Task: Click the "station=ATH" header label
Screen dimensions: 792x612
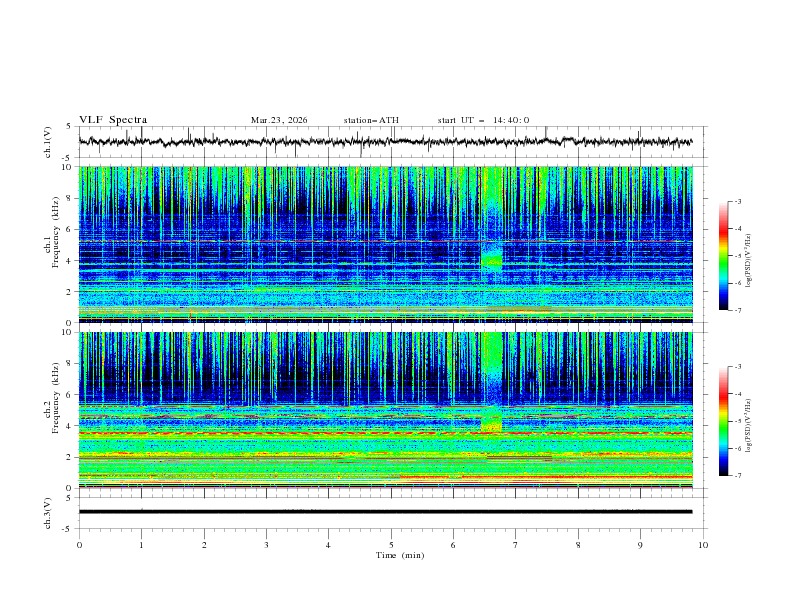Action: click(x=371, y=120)
